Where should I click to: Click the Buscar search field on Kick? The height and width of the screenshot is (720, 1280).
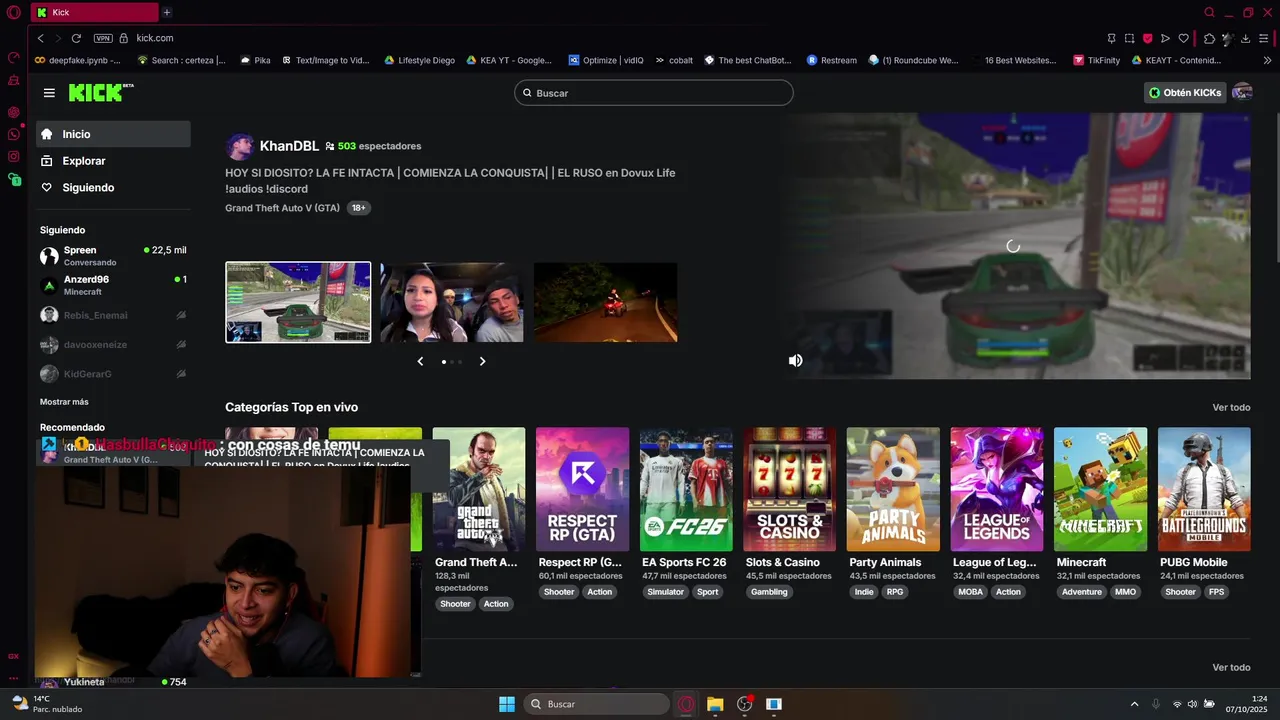(x=654, y=93)
